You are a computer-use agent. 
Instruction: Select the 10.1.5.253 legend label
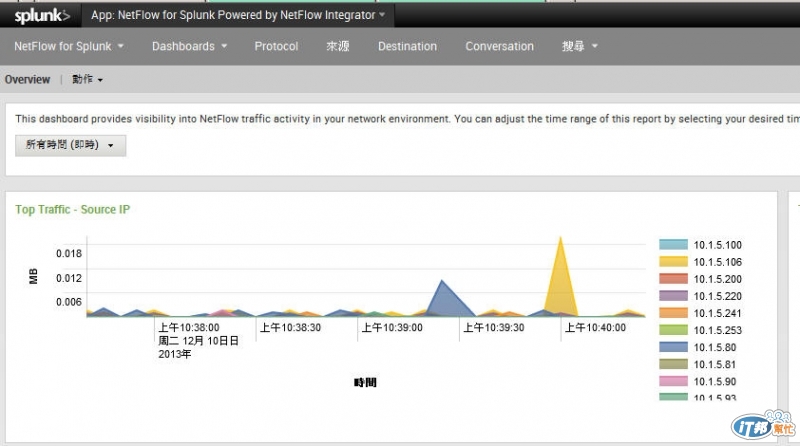(717, 330)
